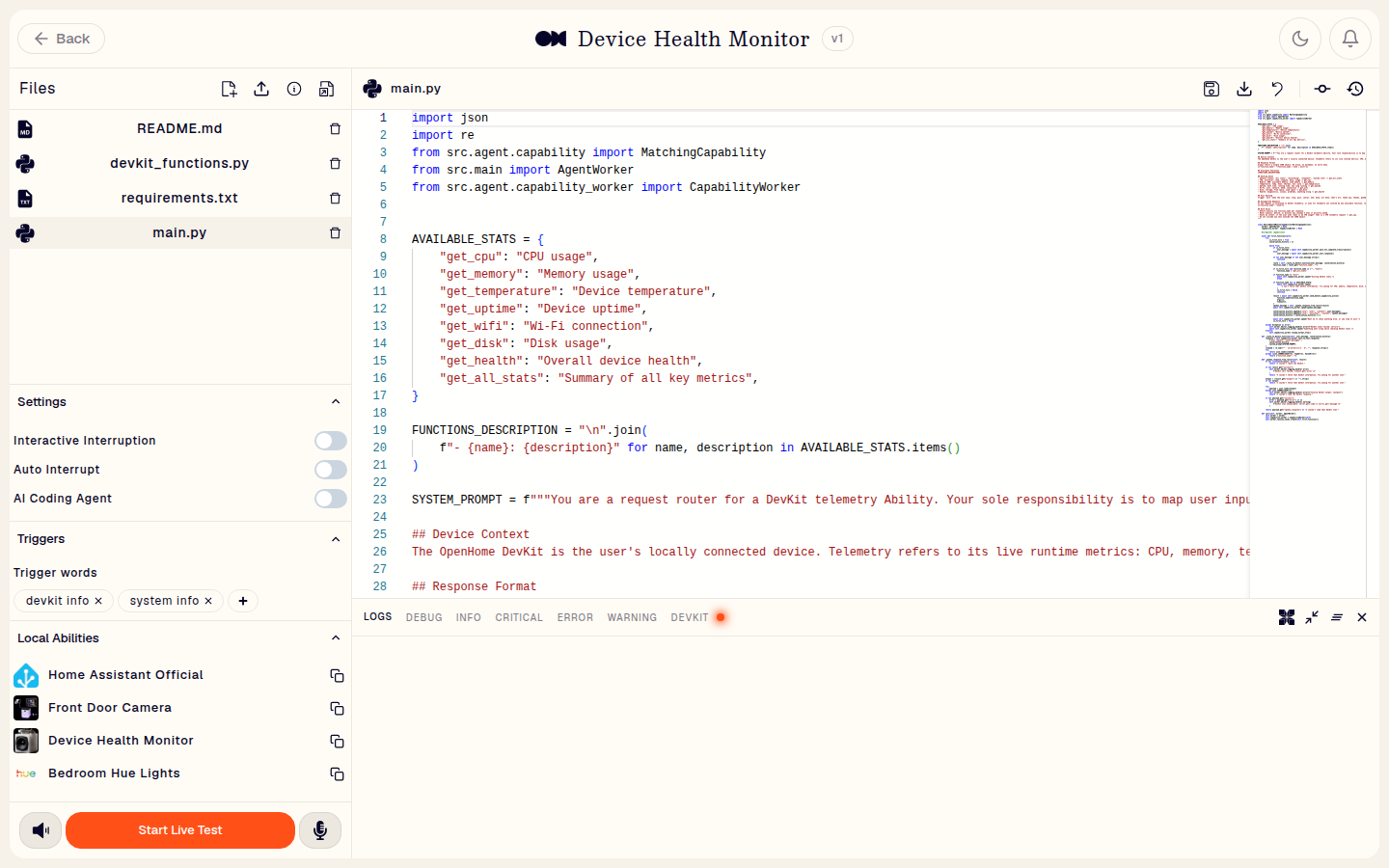Click the undo arrow in editor toolbar
The height and width of the screenshot is (868, 1389).
(1277, 89)
